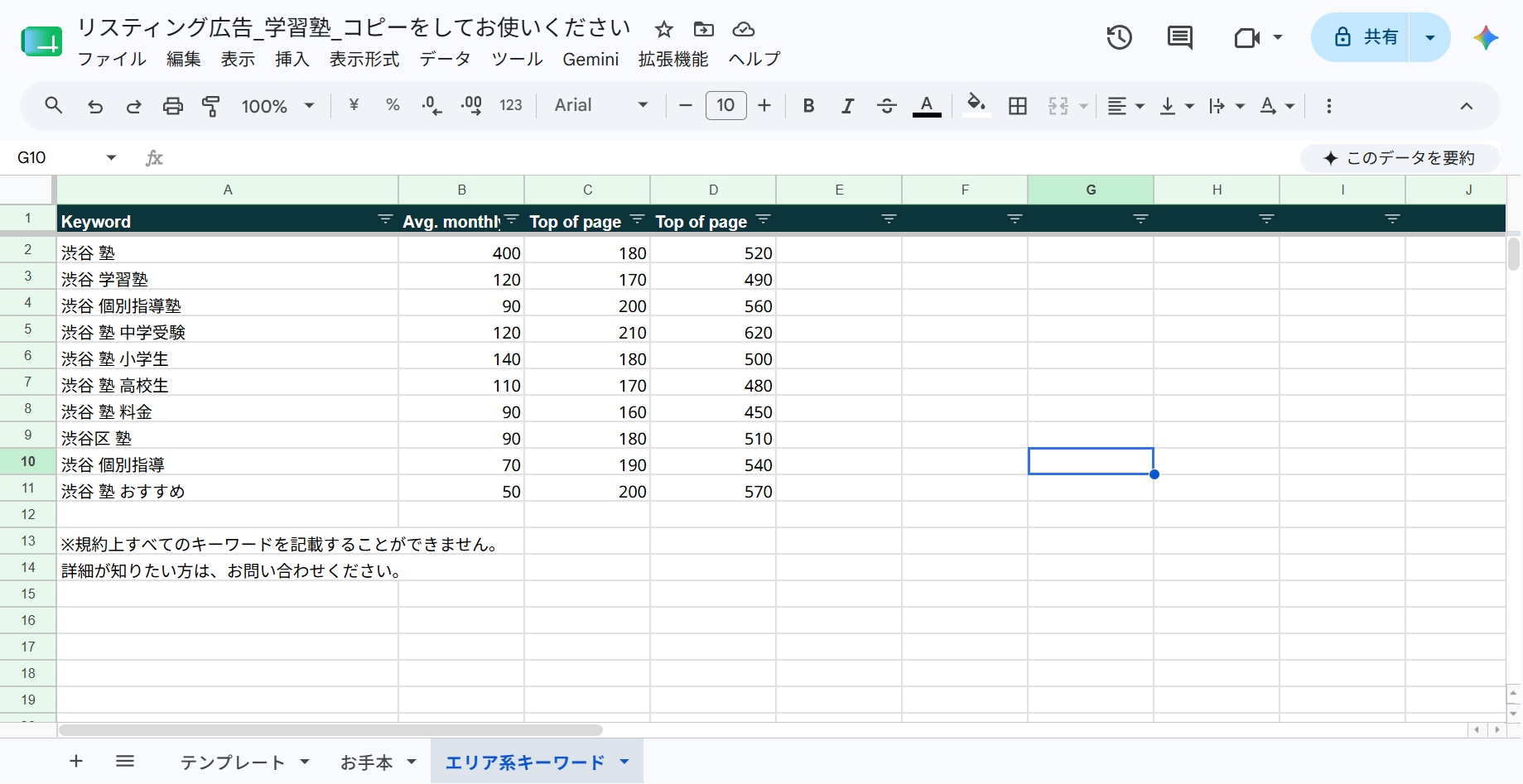Open the 編集 menu
Image resolution: width=1523 pixels, height=784 pixels.
[x=184, y=59]
